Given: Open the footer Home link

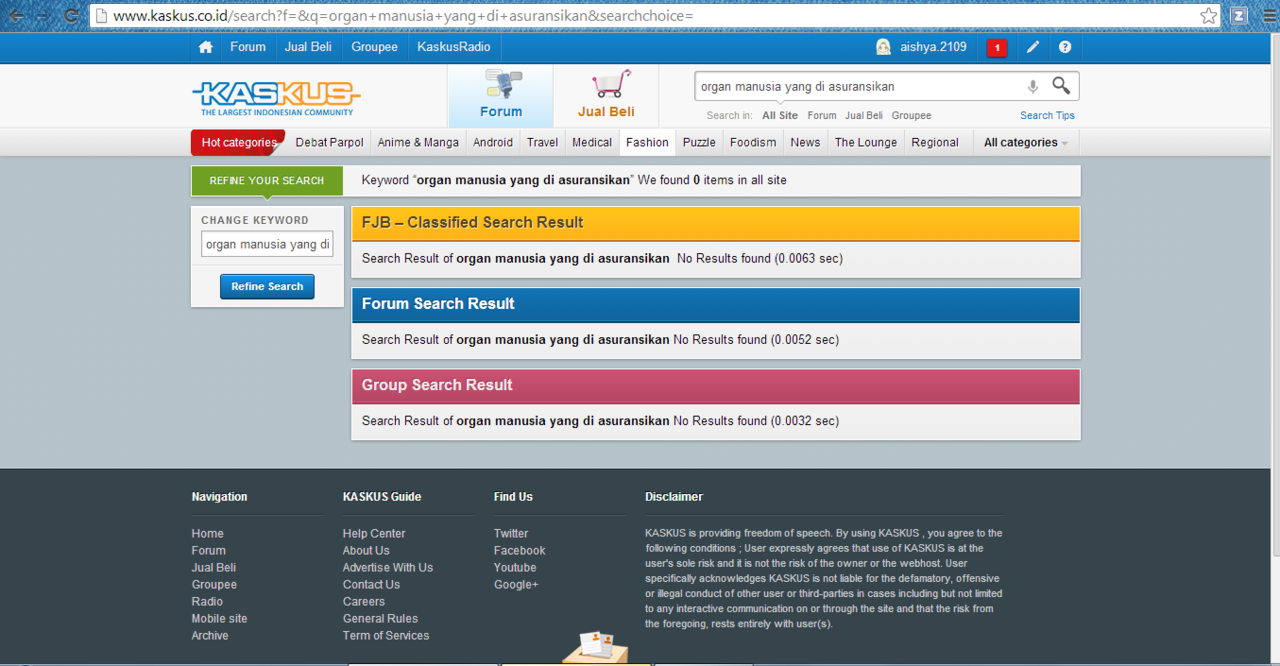Looking at the screenshot, I should [x=208, y=534].
